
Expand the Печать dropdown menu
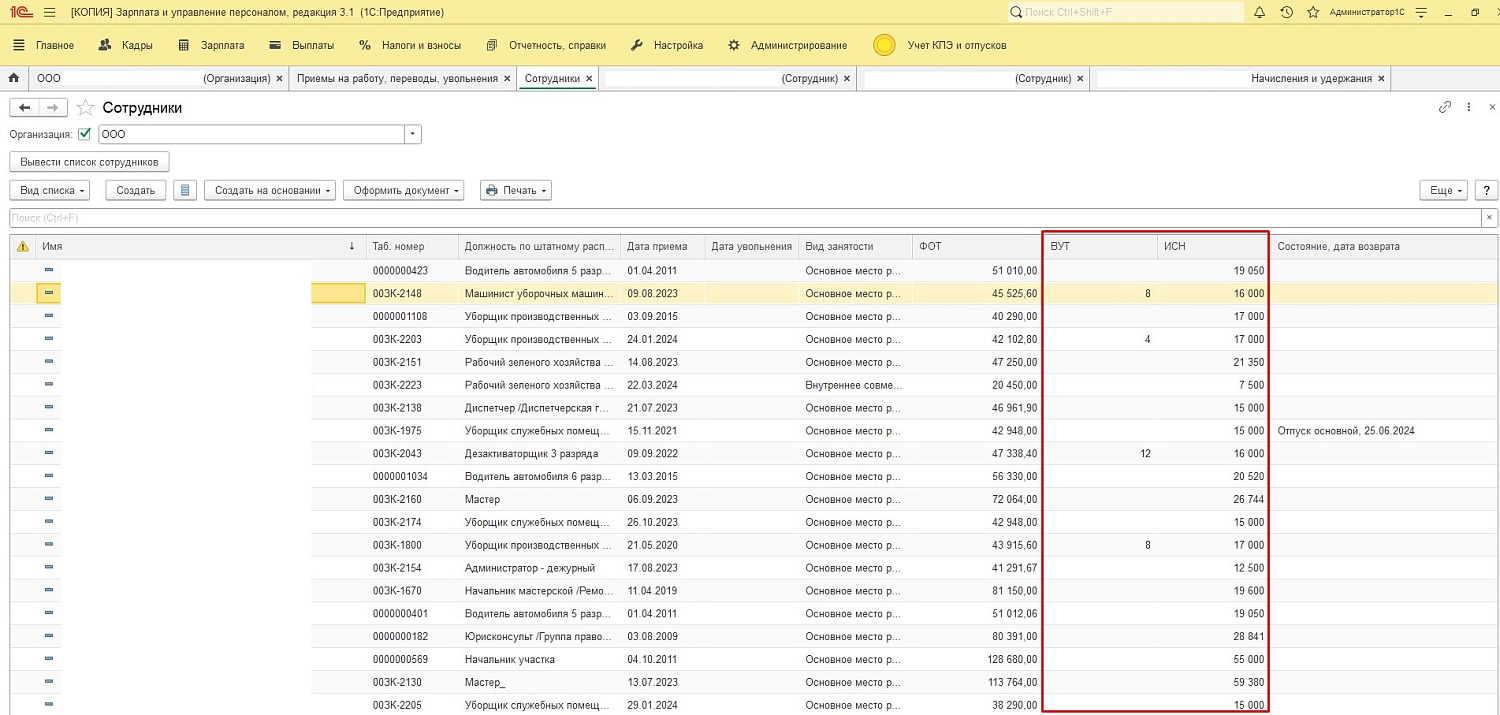(x=515, y=190)
